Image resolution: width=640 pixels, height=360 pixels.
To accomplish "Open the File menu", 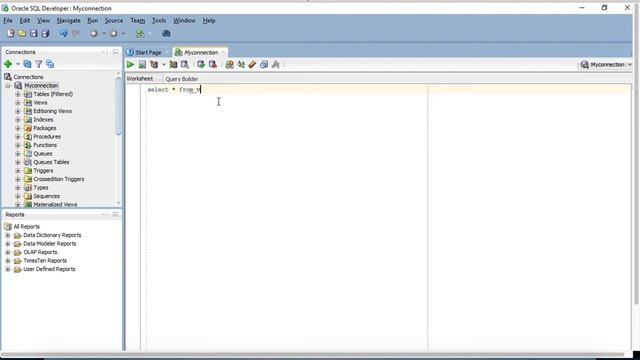I will pyautogui.click(x=8, y=20).
